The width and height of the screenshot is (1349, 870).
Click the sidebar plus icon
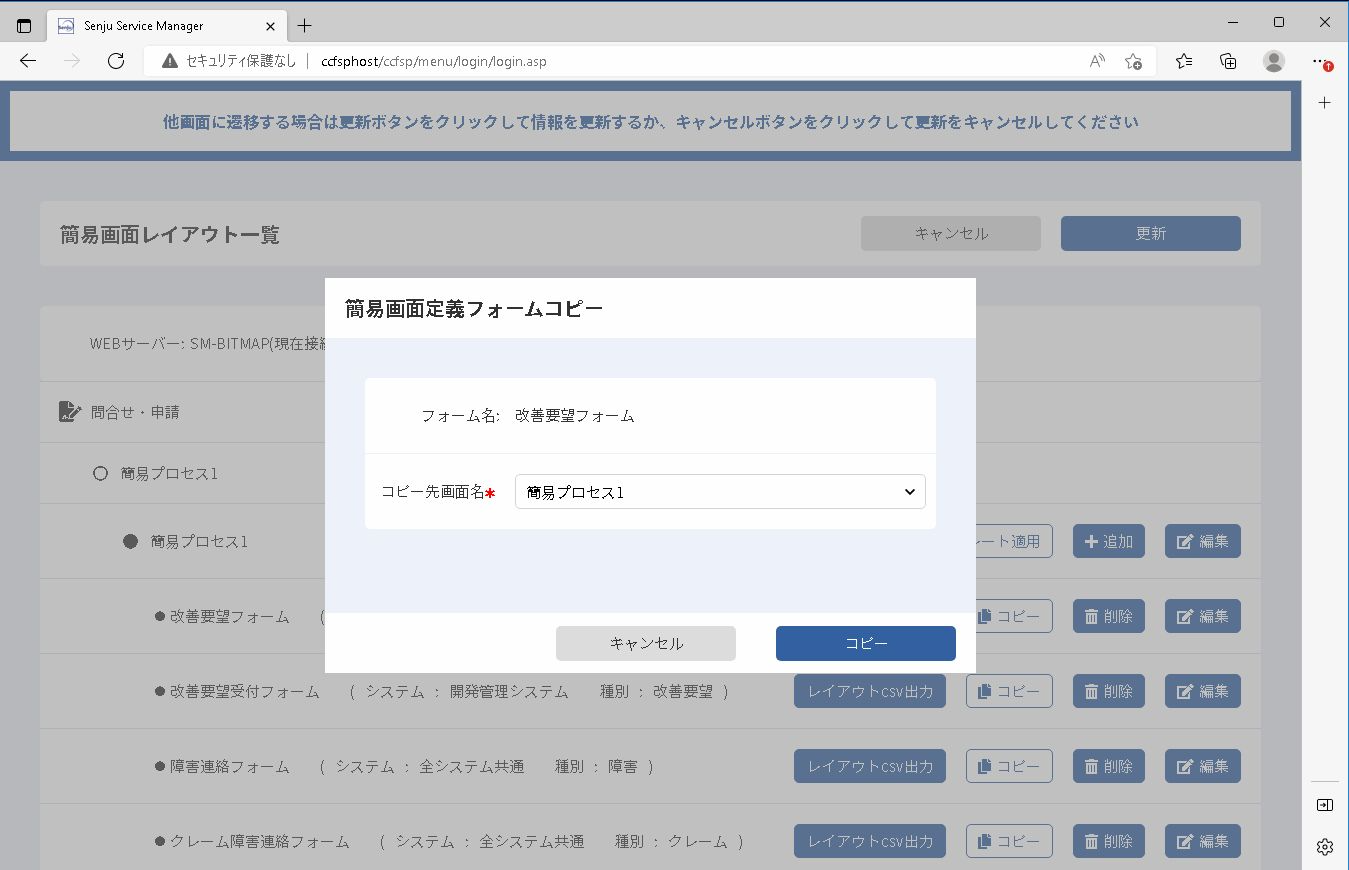pos(1325,103)
